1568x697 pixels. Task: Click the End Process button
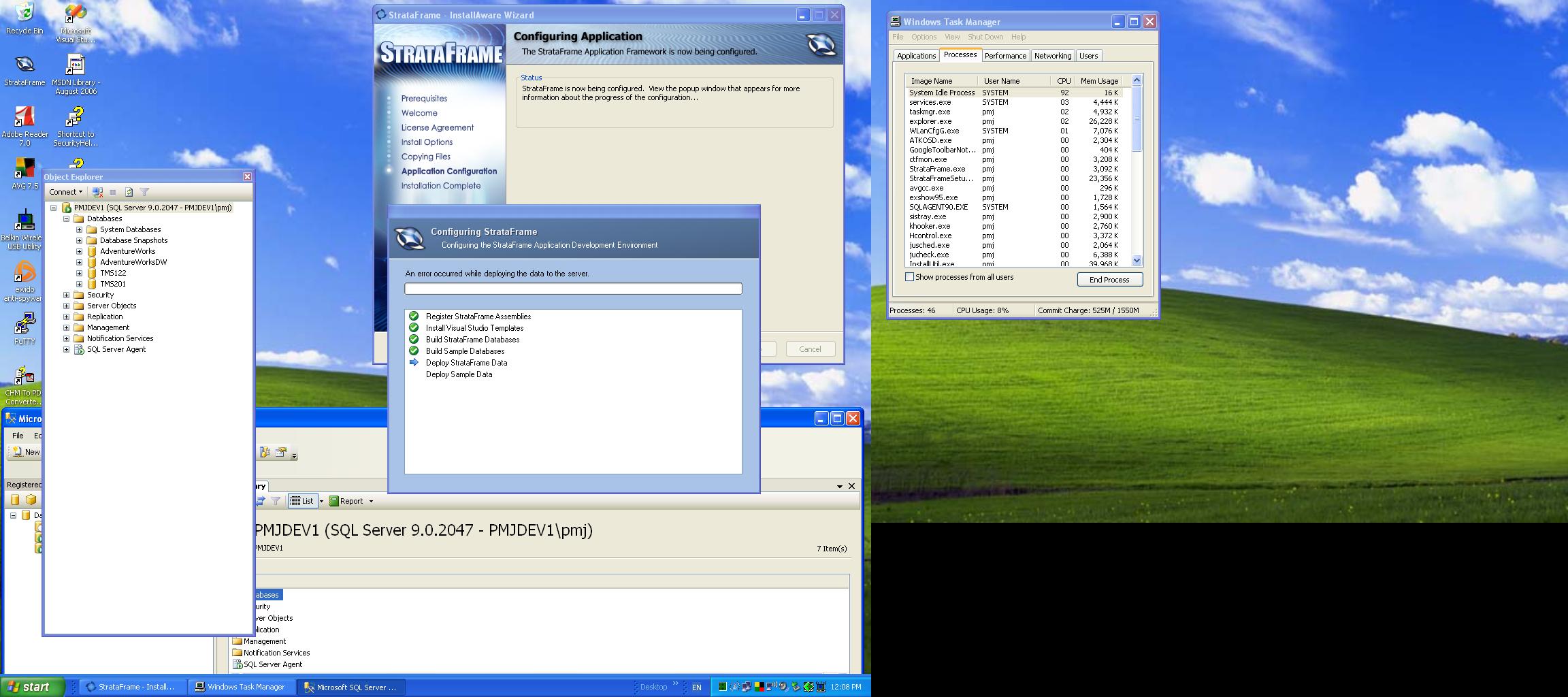(1109, 280)
